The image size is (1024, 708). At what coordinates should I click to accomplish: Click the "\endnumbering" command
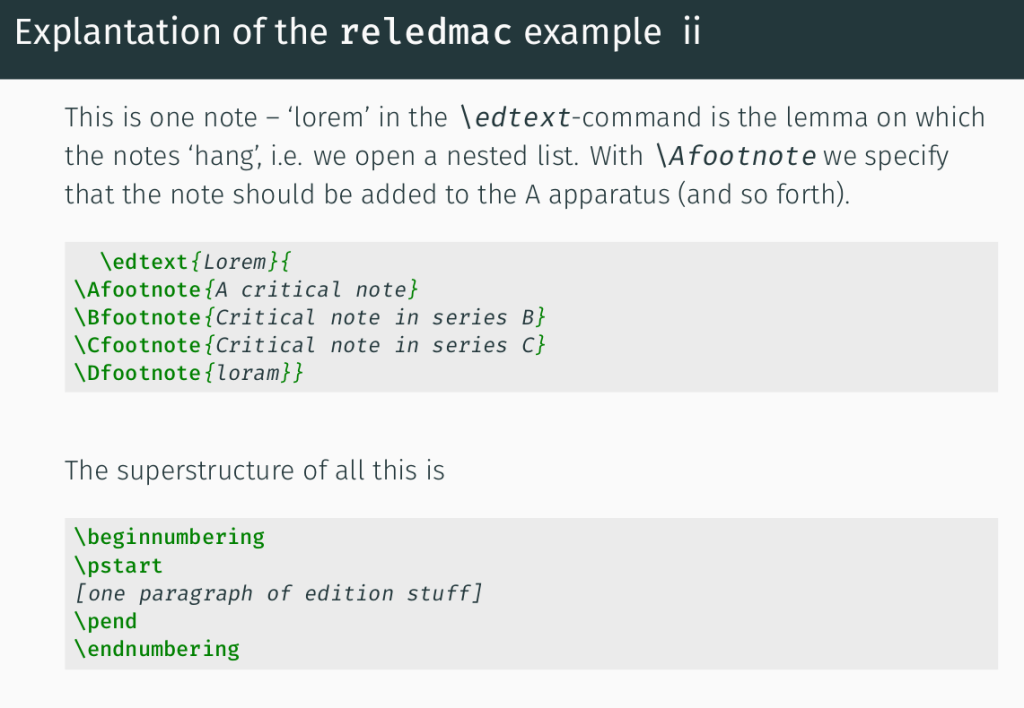157,649
